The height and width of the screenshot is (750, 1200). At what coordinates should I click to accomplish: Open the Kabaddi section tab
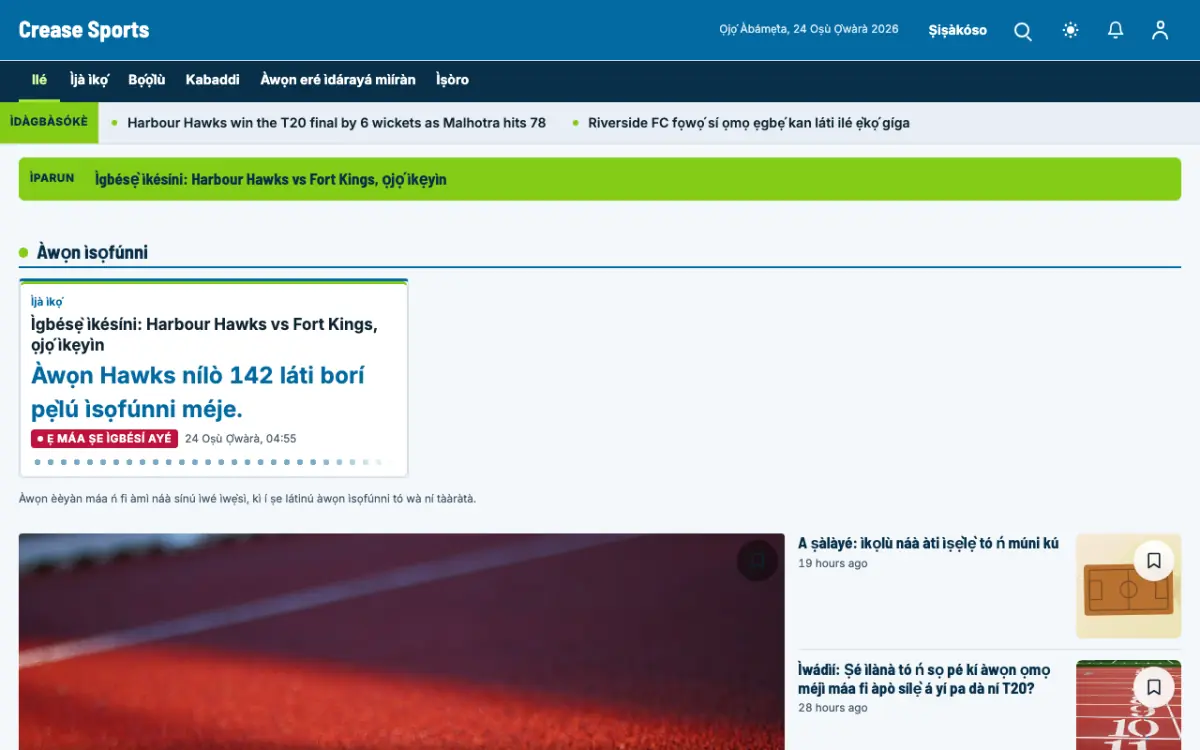pyautogui.click(x=212, y=80)
